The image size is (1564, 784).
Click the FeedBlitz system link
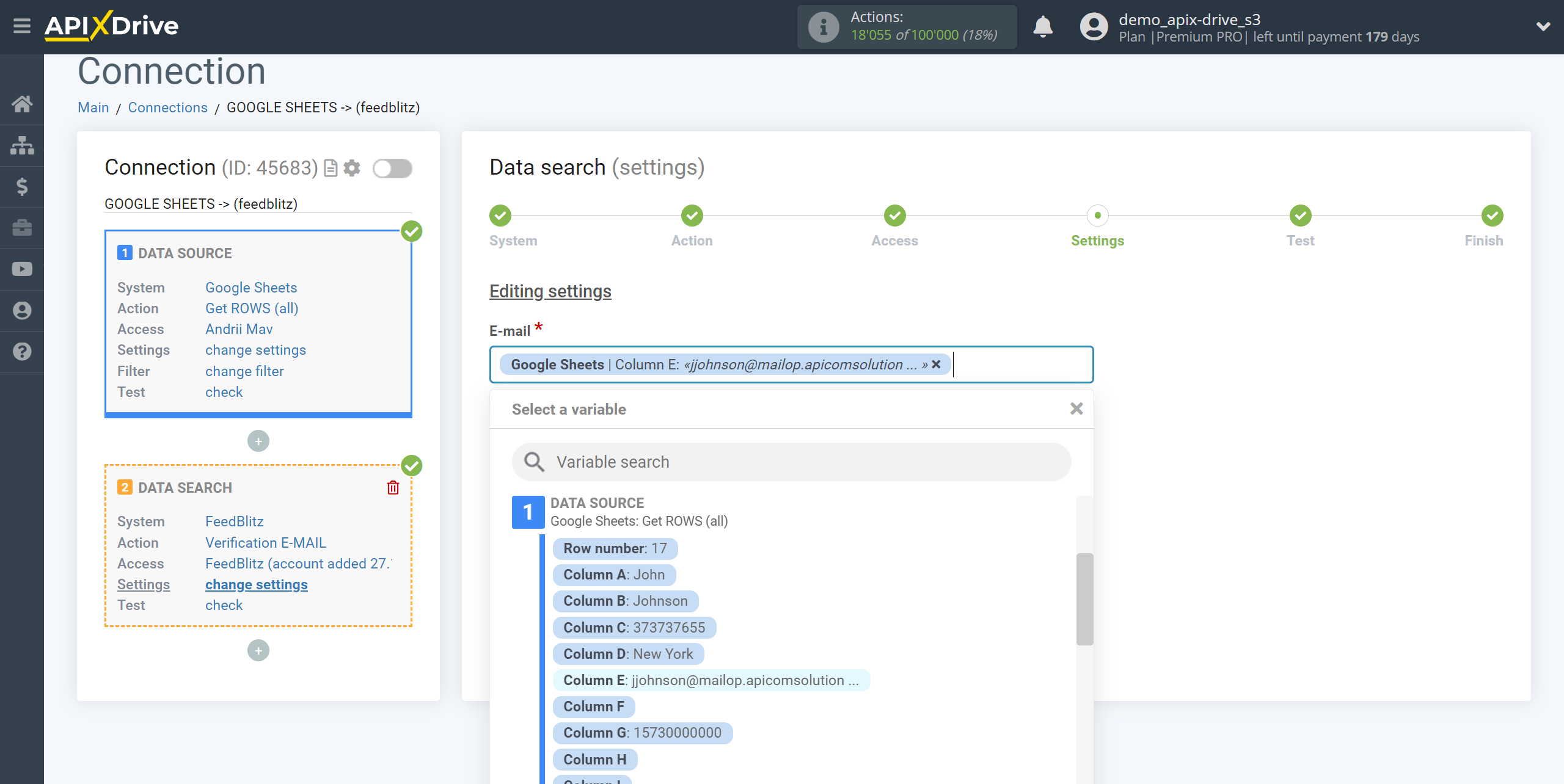tap(235, 521)
